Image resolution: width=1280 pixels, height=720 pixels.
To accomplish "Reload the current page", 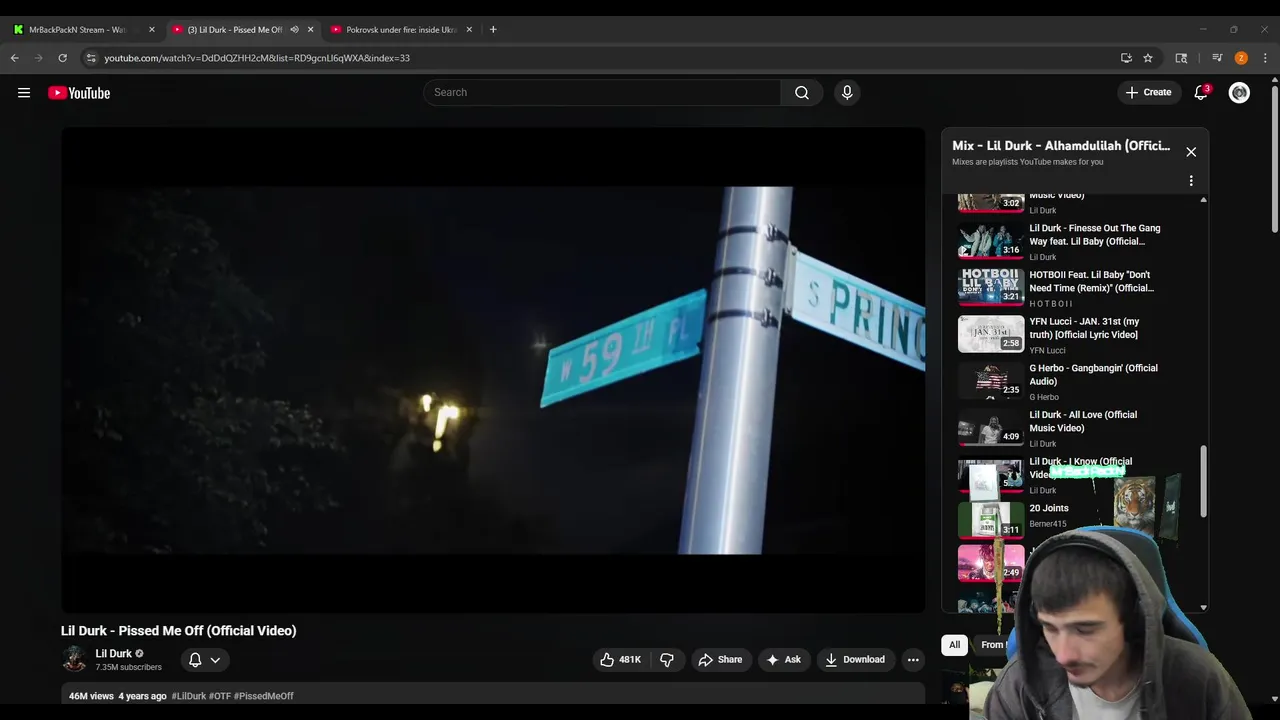I will (63, 58).
